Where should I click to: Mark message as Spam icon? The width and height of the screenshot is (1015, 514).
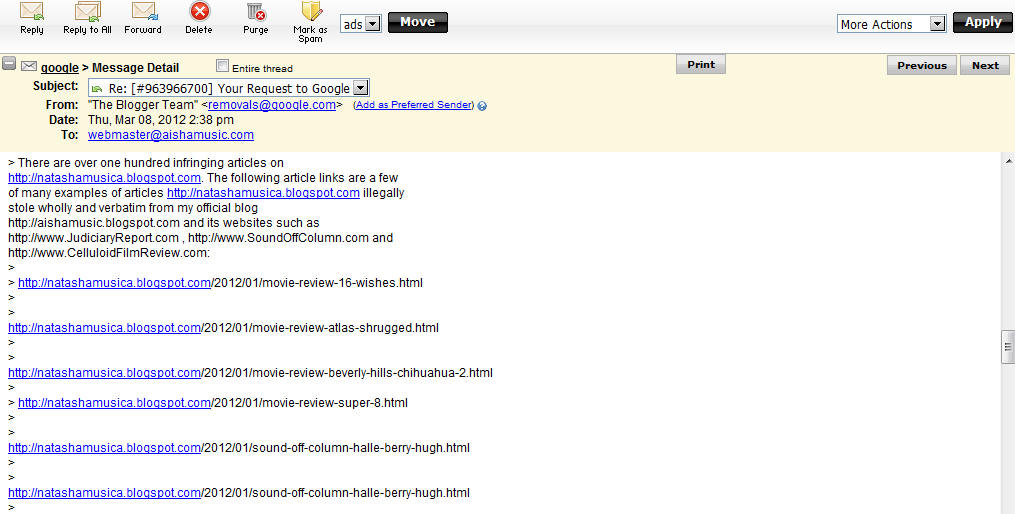(x=311, y=11)
